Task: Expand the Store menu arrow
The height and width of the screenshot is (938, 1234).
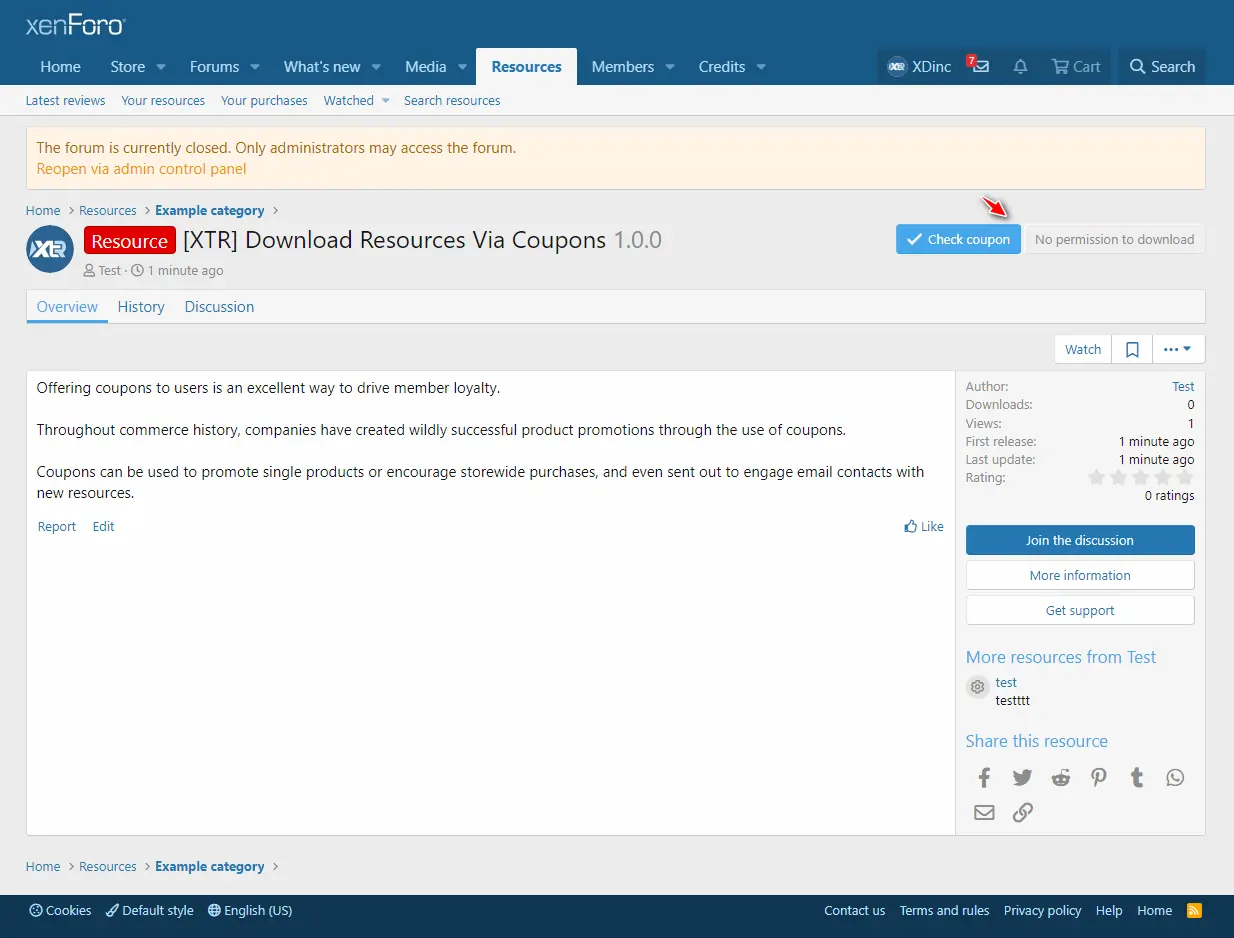Action: (160, 67)
